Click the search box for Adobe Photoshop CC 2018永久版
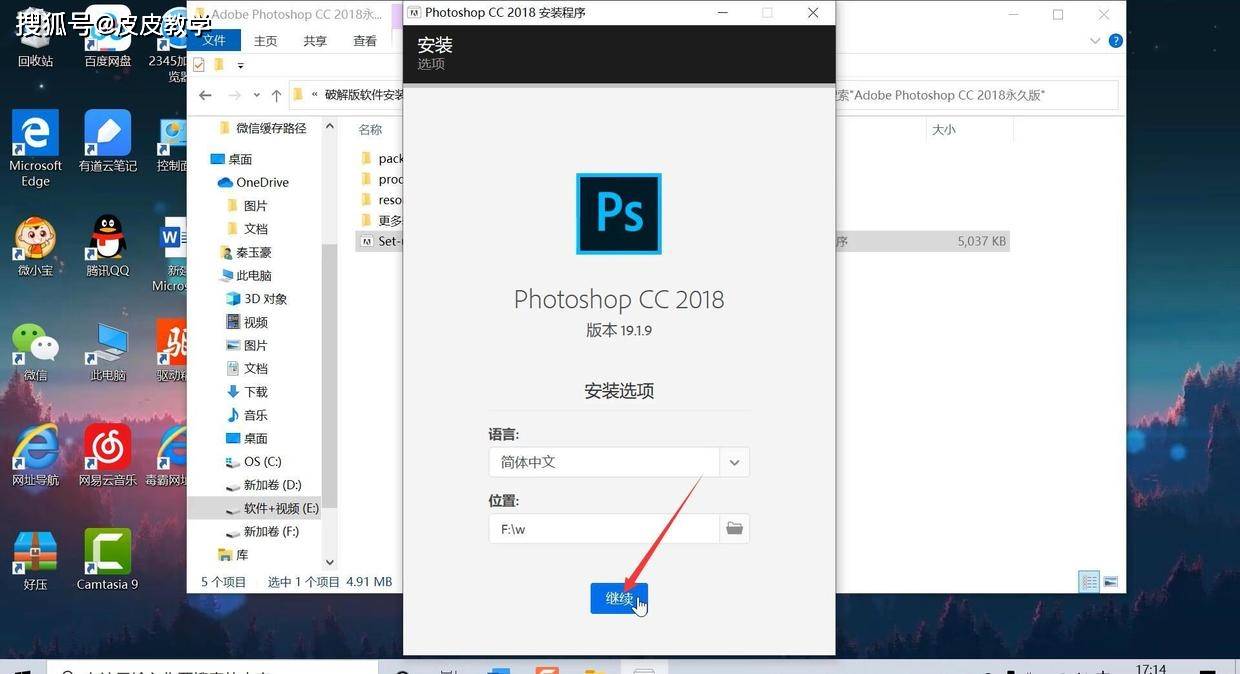Image resolution: width=1240 pixels, height=674 pixels. click(x=976, y=95)
